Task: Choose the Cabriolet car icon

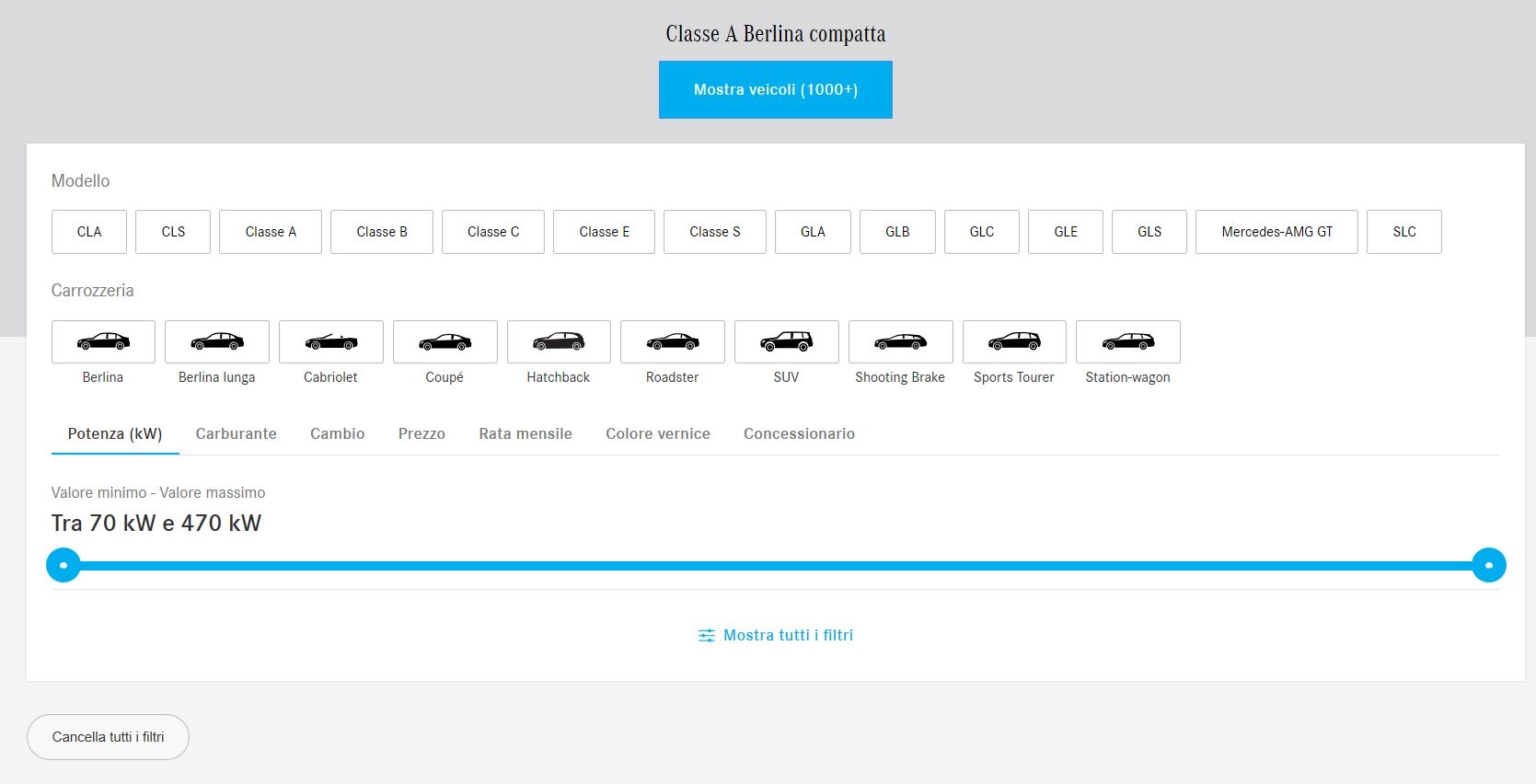Action: [330, 342]
